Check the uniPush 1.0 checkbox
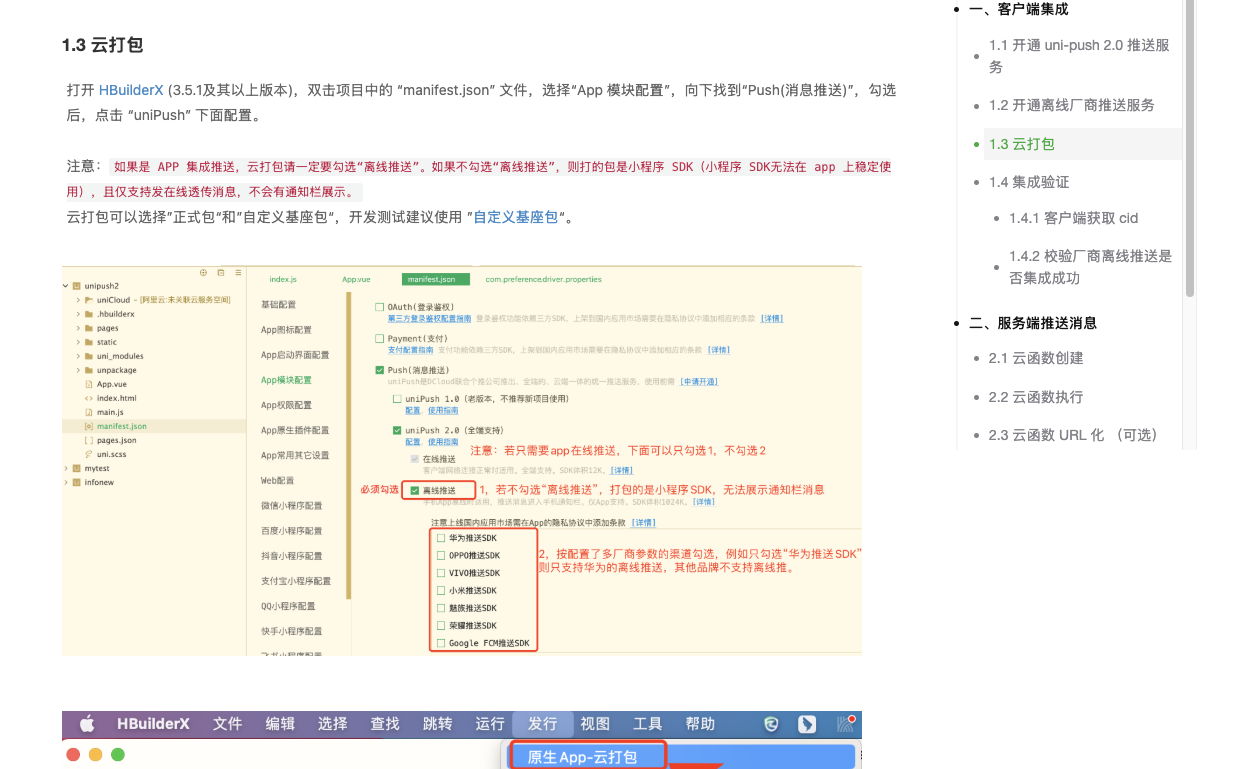 point(397,399)
